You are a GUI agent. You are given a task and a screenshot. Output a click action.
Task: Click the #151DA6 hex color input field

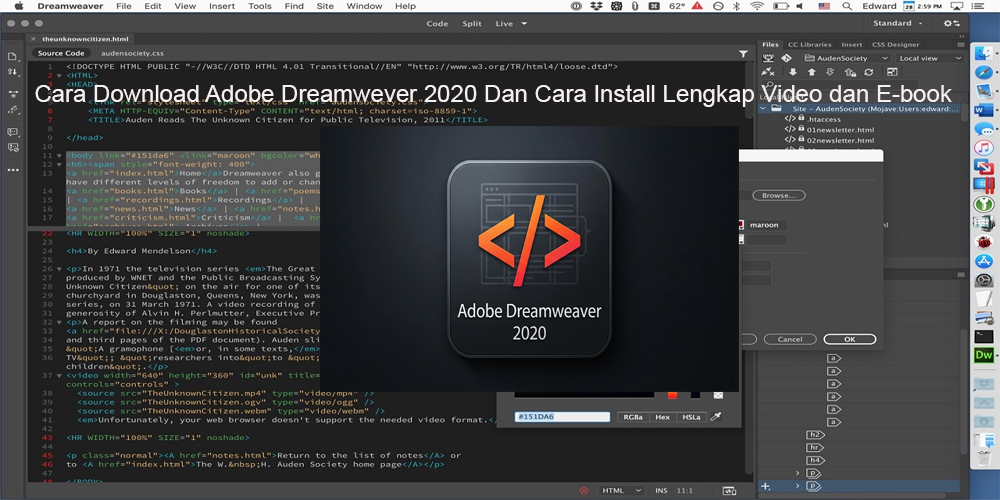pyautogui.click(x=562, y=416)
